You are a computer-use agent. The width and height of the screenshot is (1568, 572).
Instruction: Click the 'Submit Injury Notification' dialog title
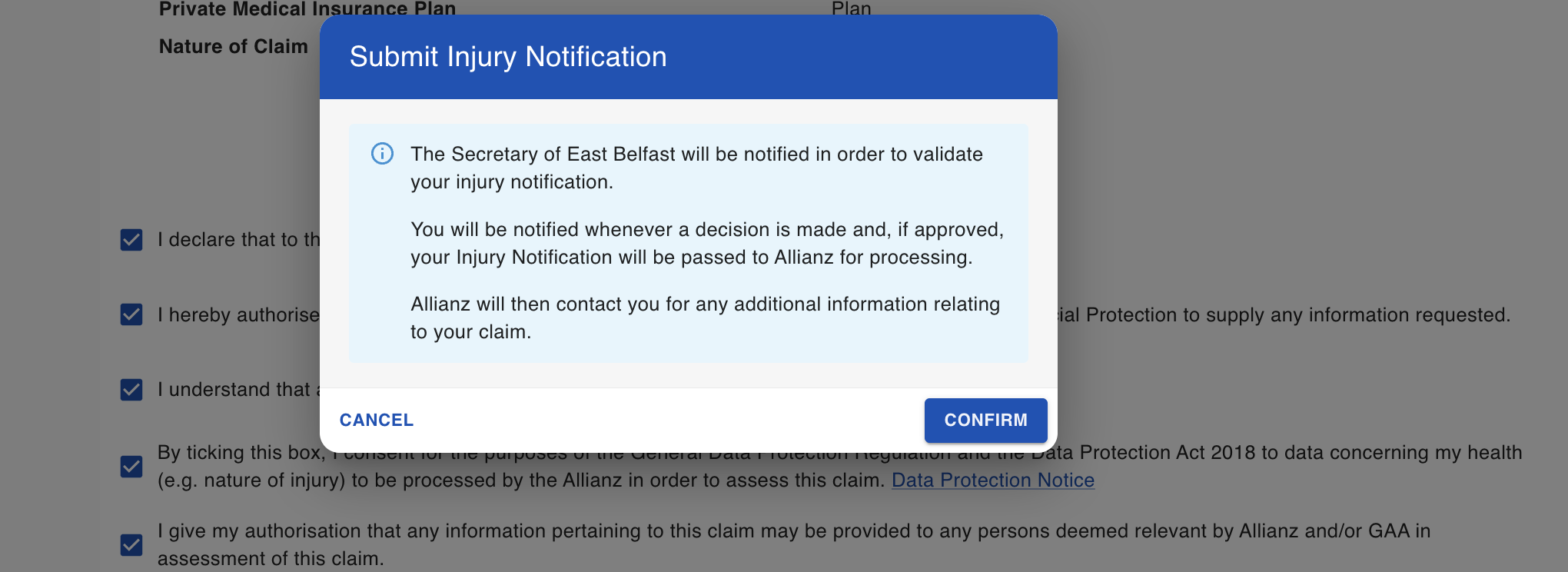pyautogui.click(x=508, y=57)
